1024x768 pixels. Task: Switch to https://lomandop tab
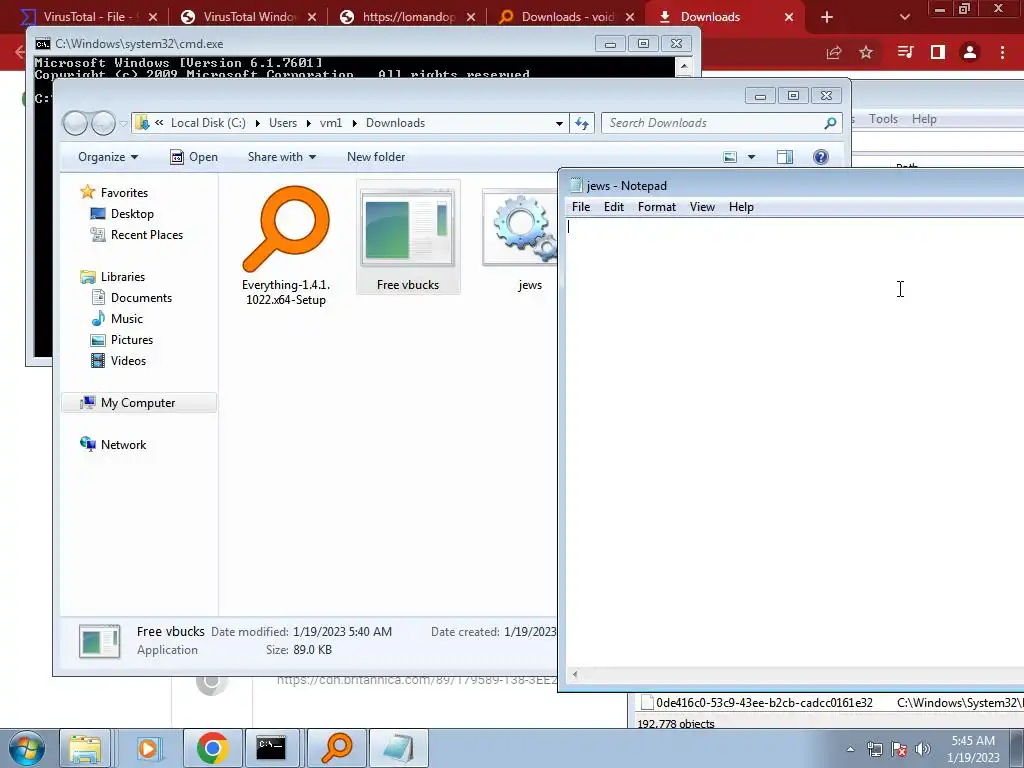(x=408, y=17)
